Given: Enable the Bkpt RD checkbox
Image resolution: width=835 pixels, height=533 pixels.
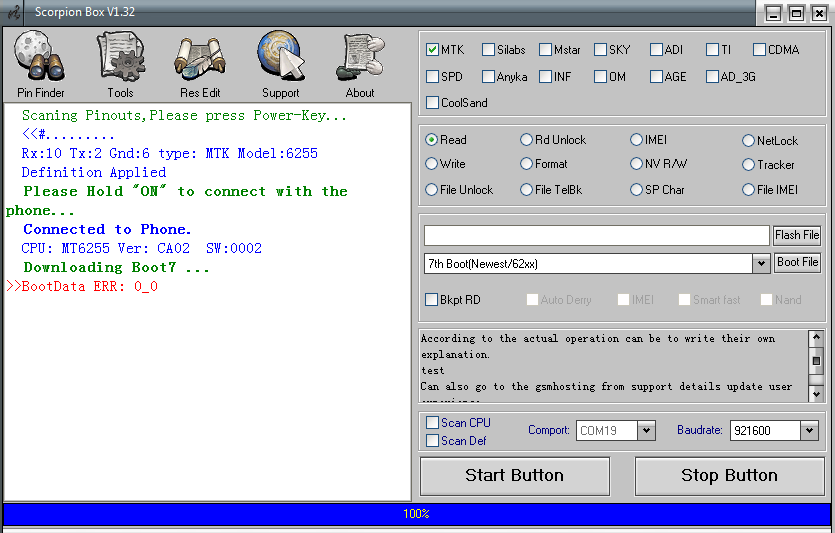Looking at the screenshot, I should point(431,300).
